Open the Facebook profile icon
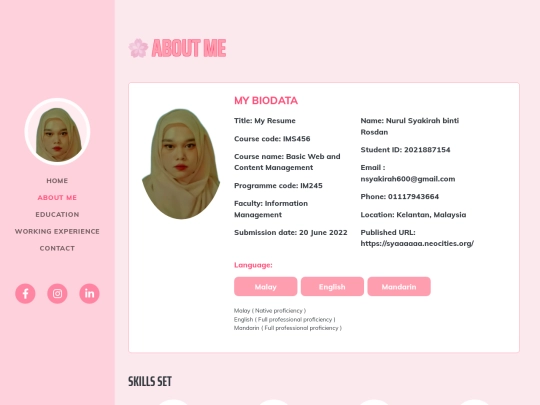Screen dimensions: 540x405 [25, 293]
